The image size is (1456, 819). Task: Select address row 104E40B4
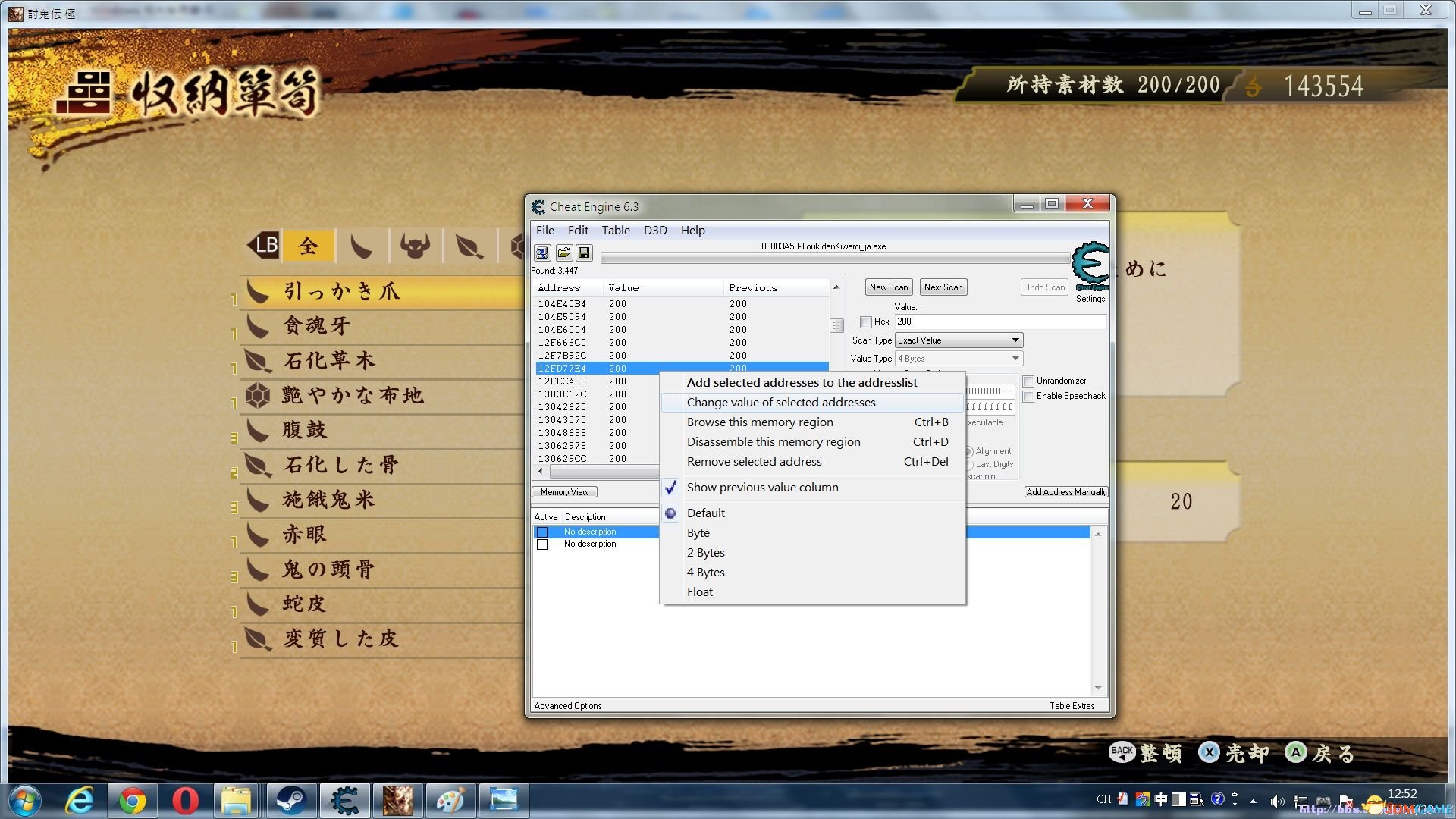[x=682, y=304]
